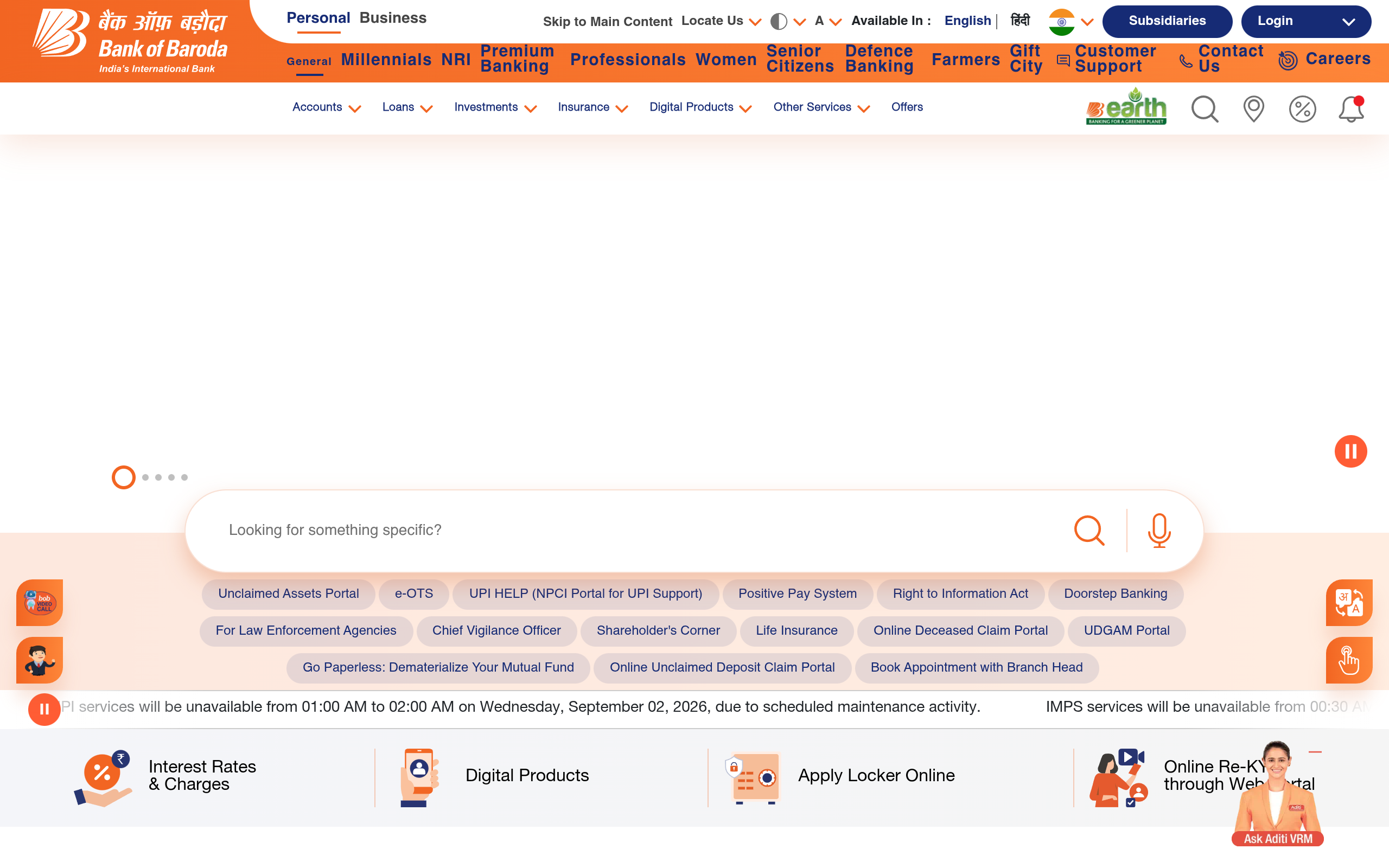Viewport: 1389px width, 868px height.
Task: Open the UDGAM Portal chip
Action: (1126, 630)
